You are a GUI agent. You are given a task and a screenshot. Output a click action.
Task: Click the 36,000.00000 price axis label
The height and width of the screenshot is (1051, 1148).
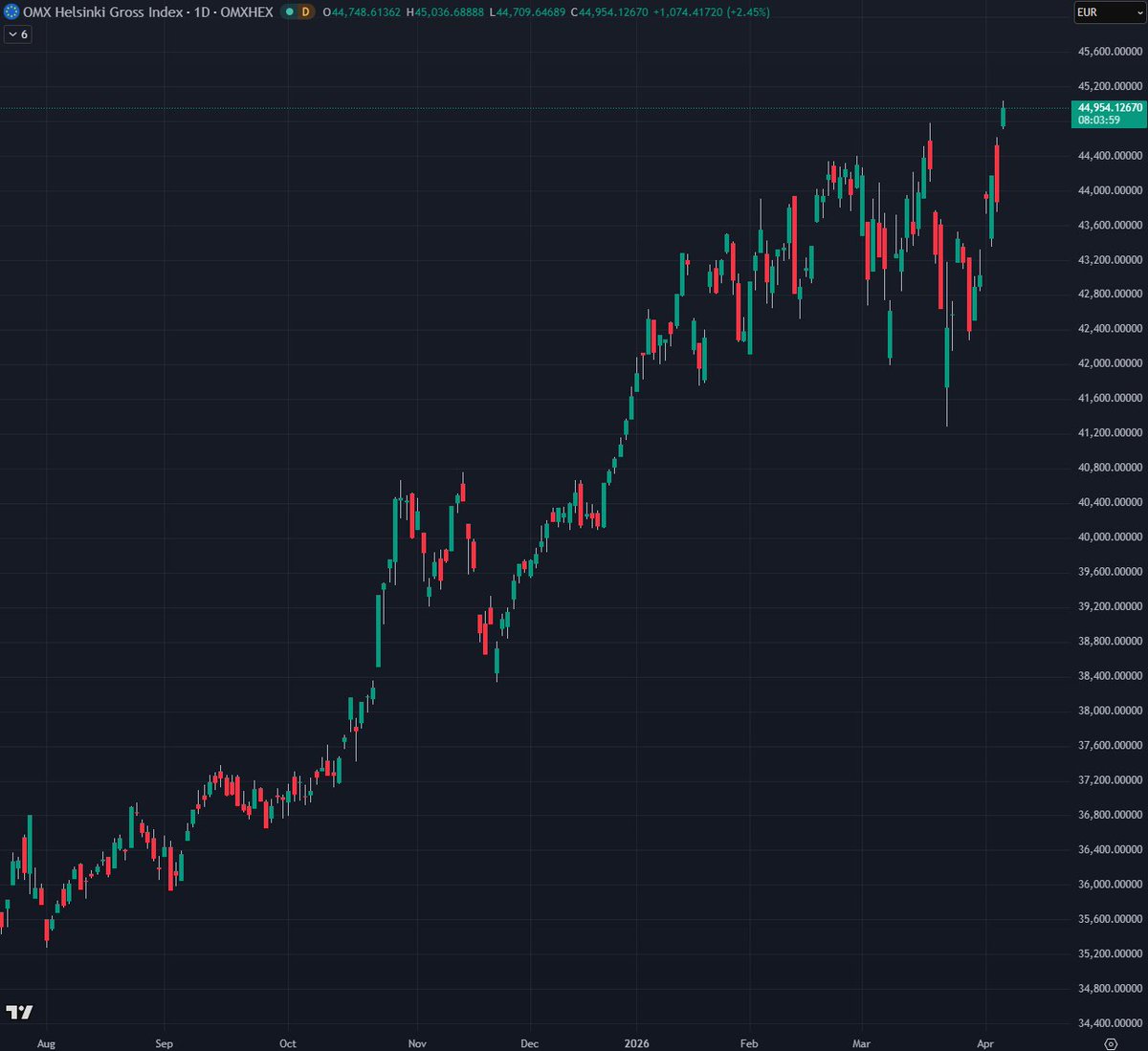(x=1110, y=885)
